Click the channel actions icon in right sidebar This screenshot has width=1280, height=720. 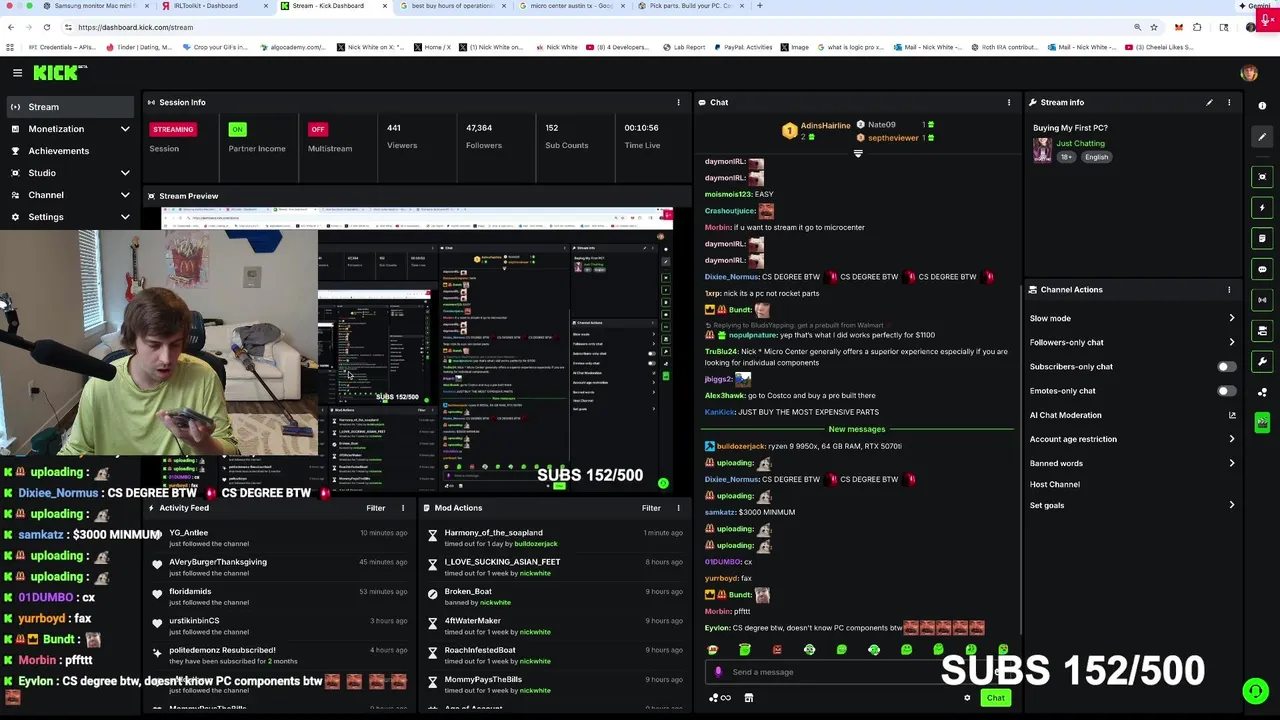pyautogui.click(x=1262, y=331)
